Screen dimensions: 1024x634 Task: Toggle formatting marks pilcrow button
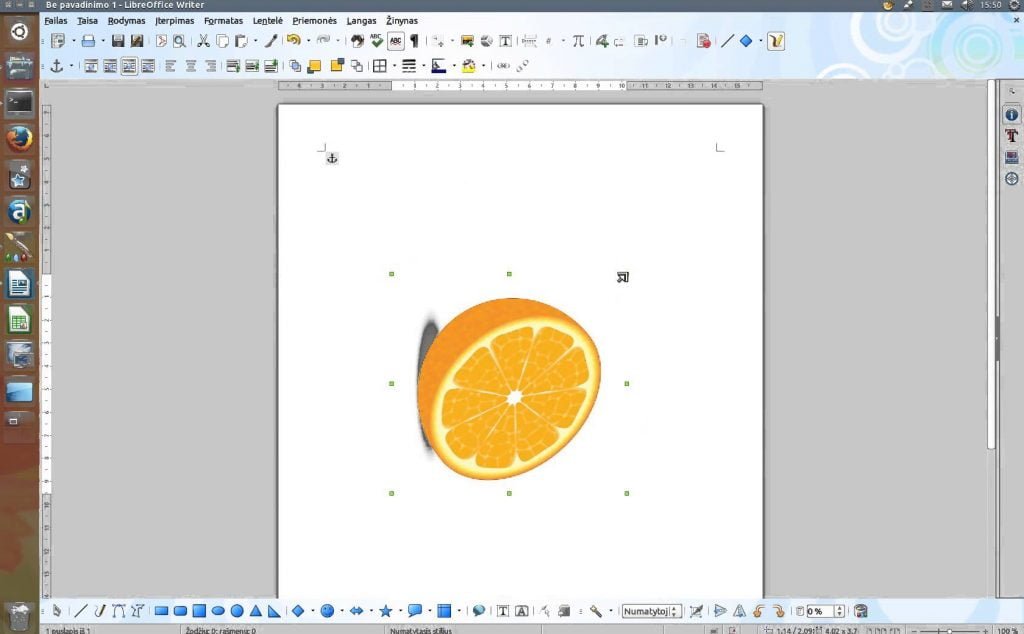(x=414, y=41)
